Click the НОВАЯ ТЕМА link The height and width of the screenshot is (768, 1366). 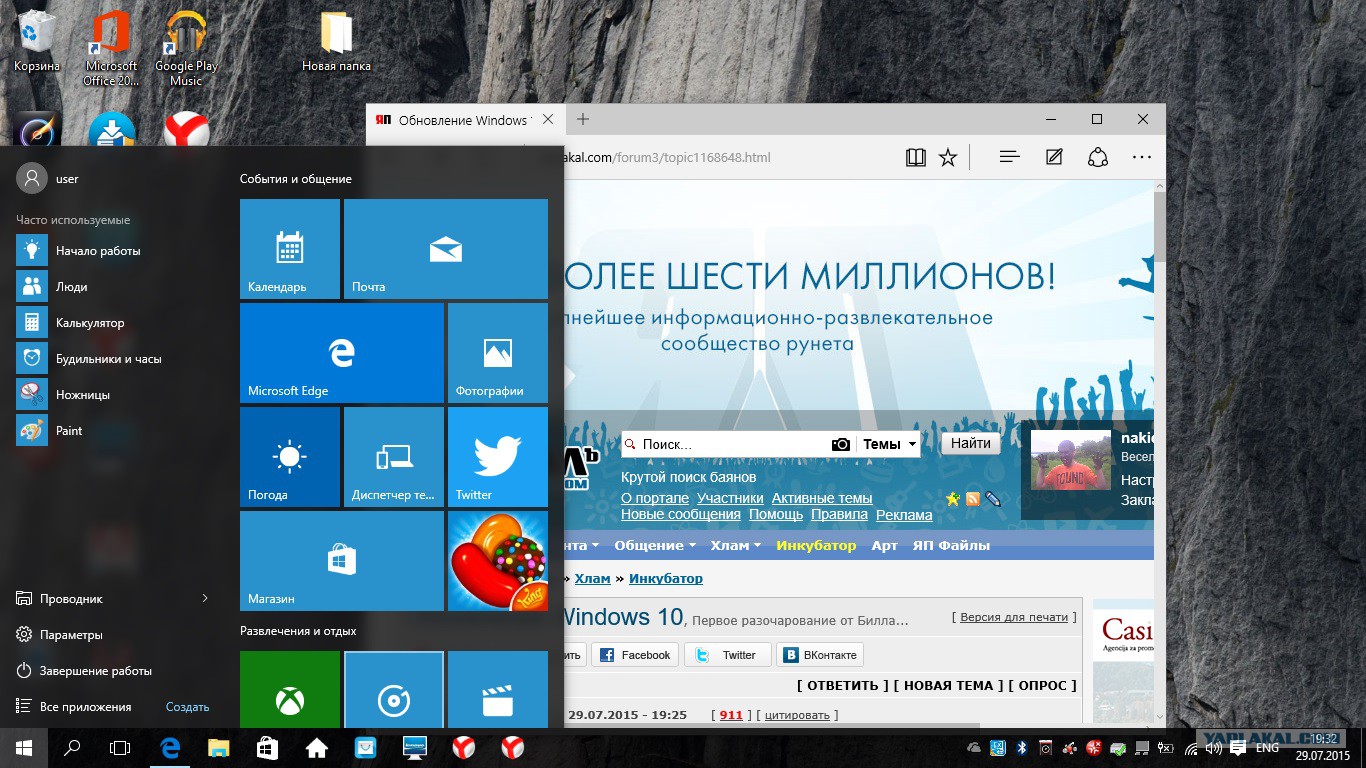coord(948,685)
